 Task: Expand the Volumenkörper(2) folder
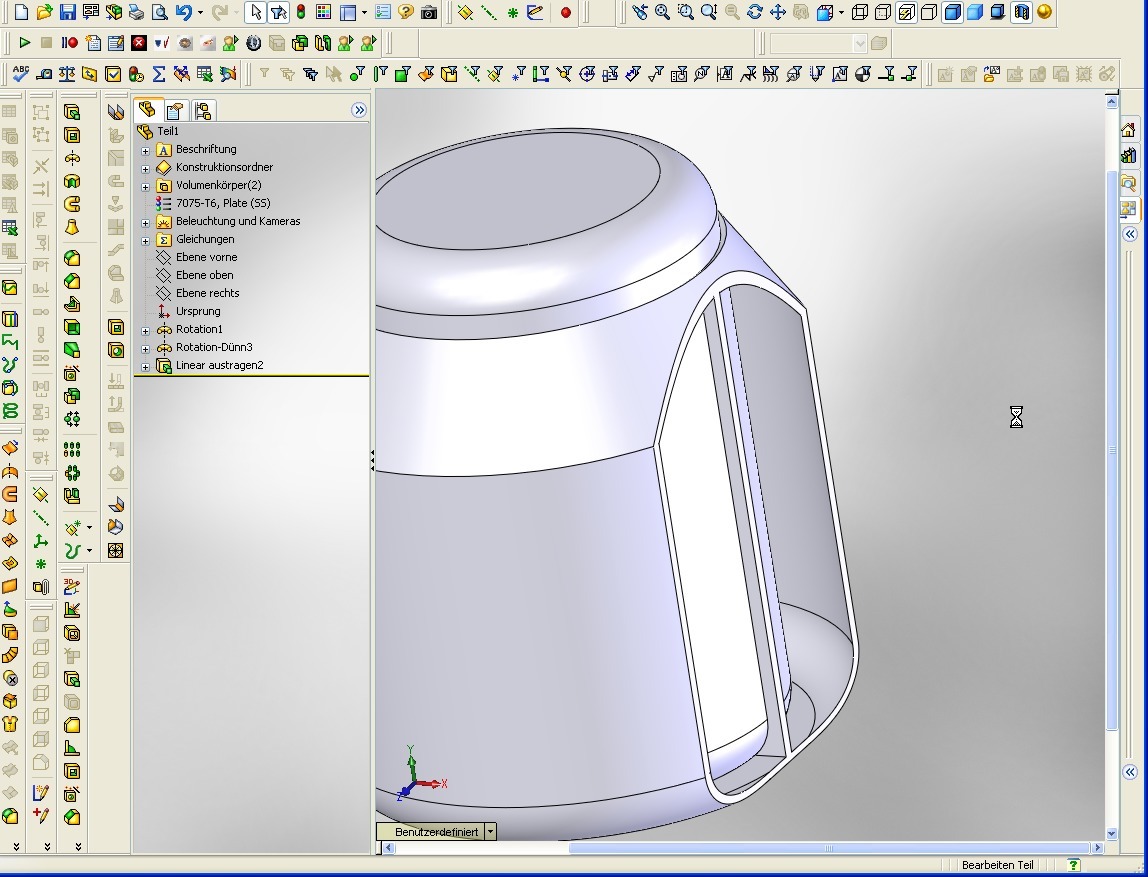coord(145,186)
